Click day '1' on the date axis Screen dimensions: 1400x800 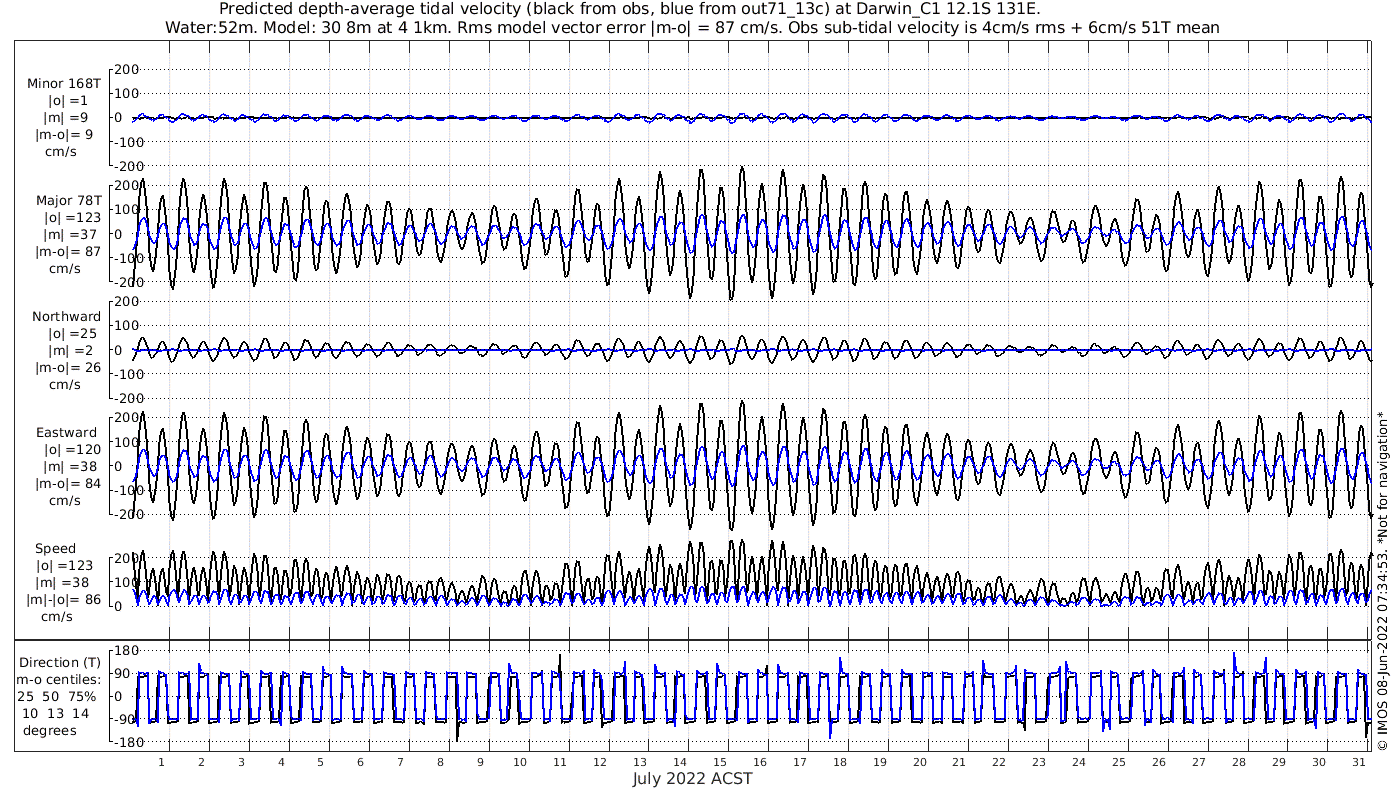(161, 762)
